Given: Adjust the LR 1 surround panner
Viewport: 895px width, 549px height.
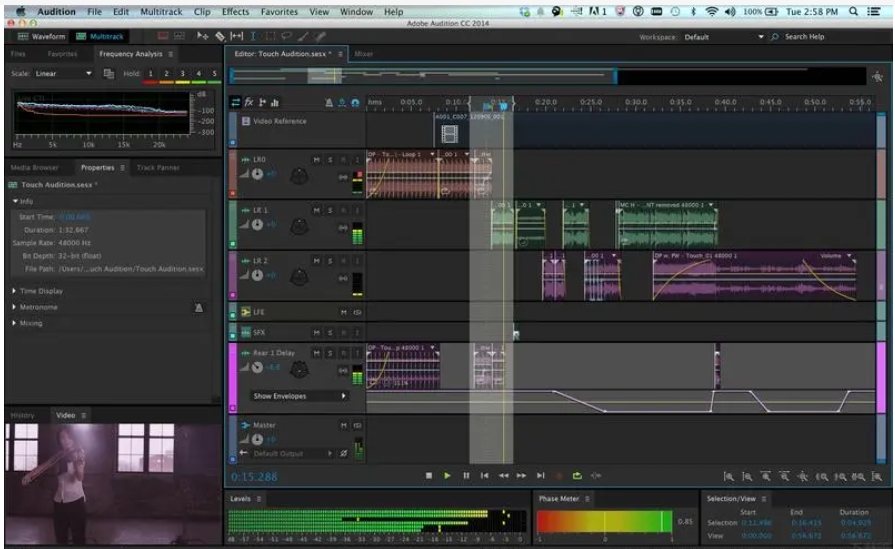Looking at the screenshot, I should click(299, 227).
